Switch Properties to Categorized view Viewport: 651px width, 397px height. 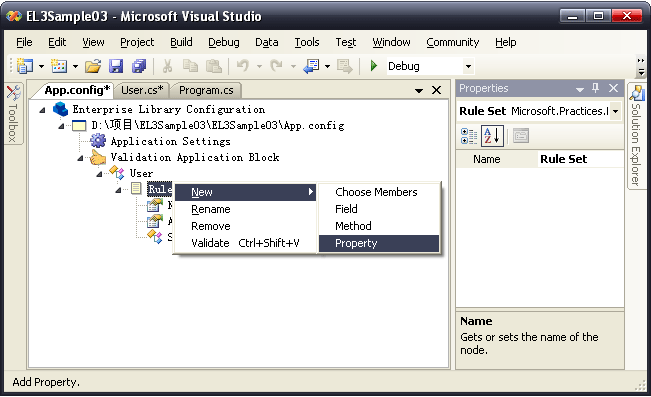coord(469,136)
